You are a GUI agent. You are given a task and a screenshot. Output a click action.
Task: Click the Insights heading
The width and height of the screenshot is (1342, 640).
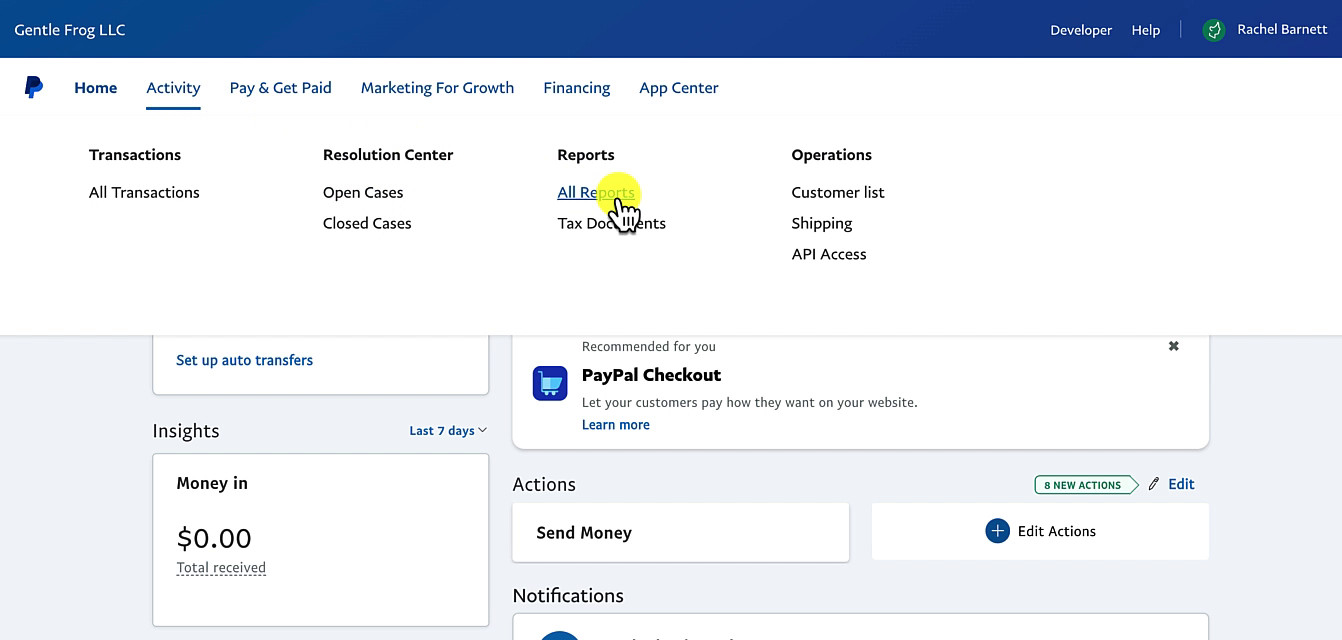click(186, 431)
